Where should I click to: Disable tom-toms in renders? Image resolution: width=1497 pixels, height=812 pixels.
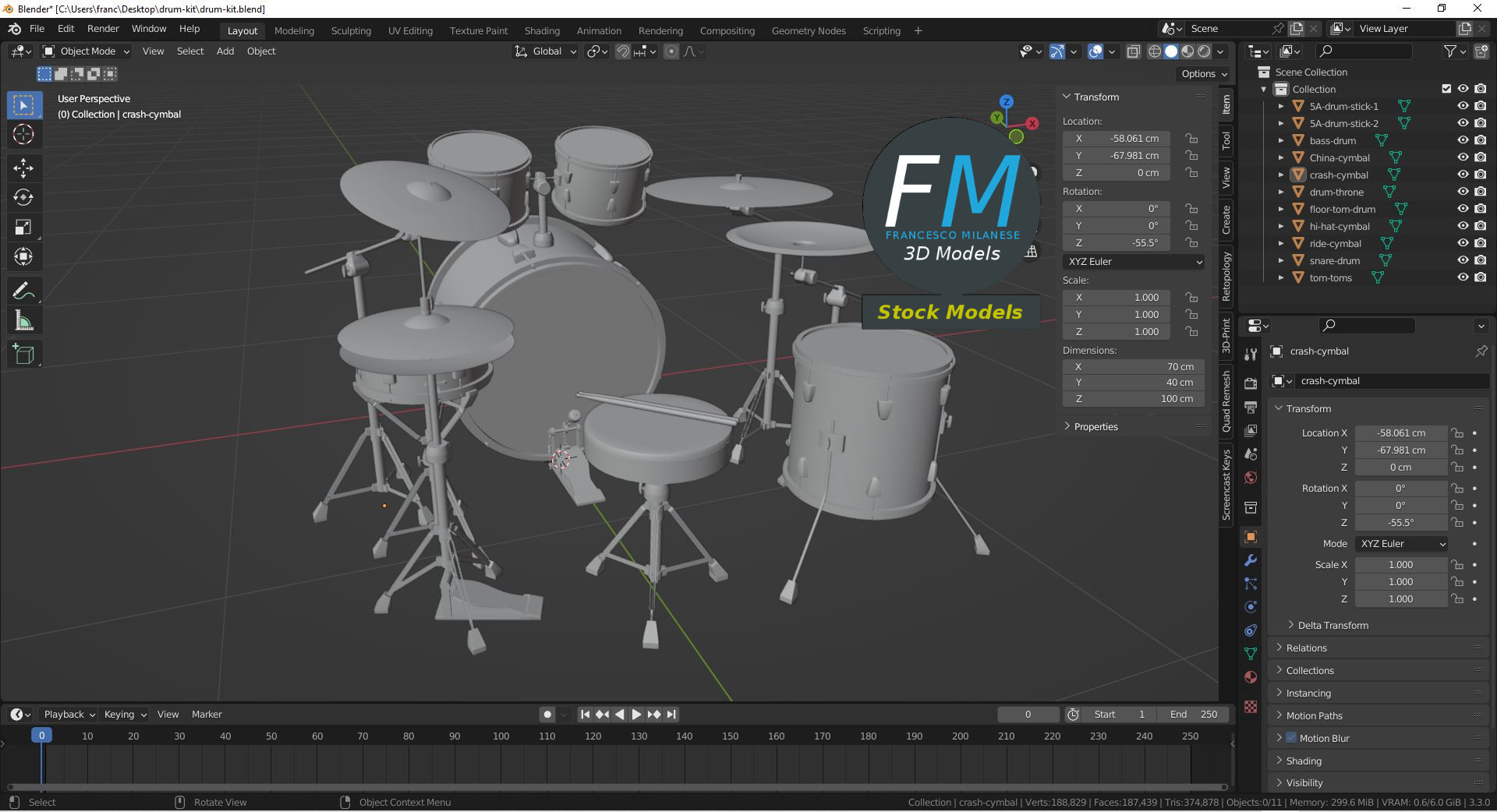point(1481,278)
